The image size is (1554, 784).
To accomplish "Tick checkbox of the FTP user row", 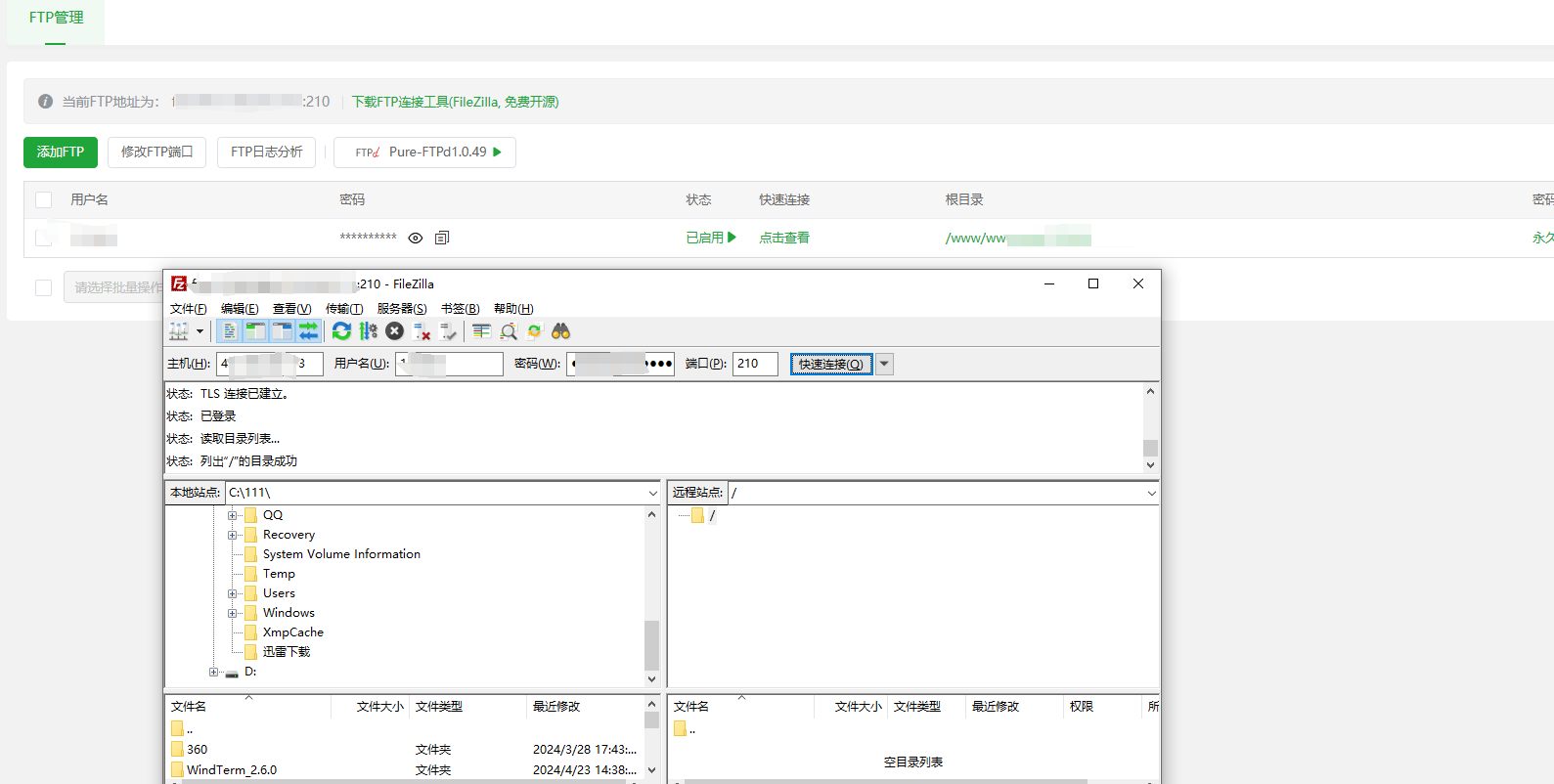I will [43, 238].
